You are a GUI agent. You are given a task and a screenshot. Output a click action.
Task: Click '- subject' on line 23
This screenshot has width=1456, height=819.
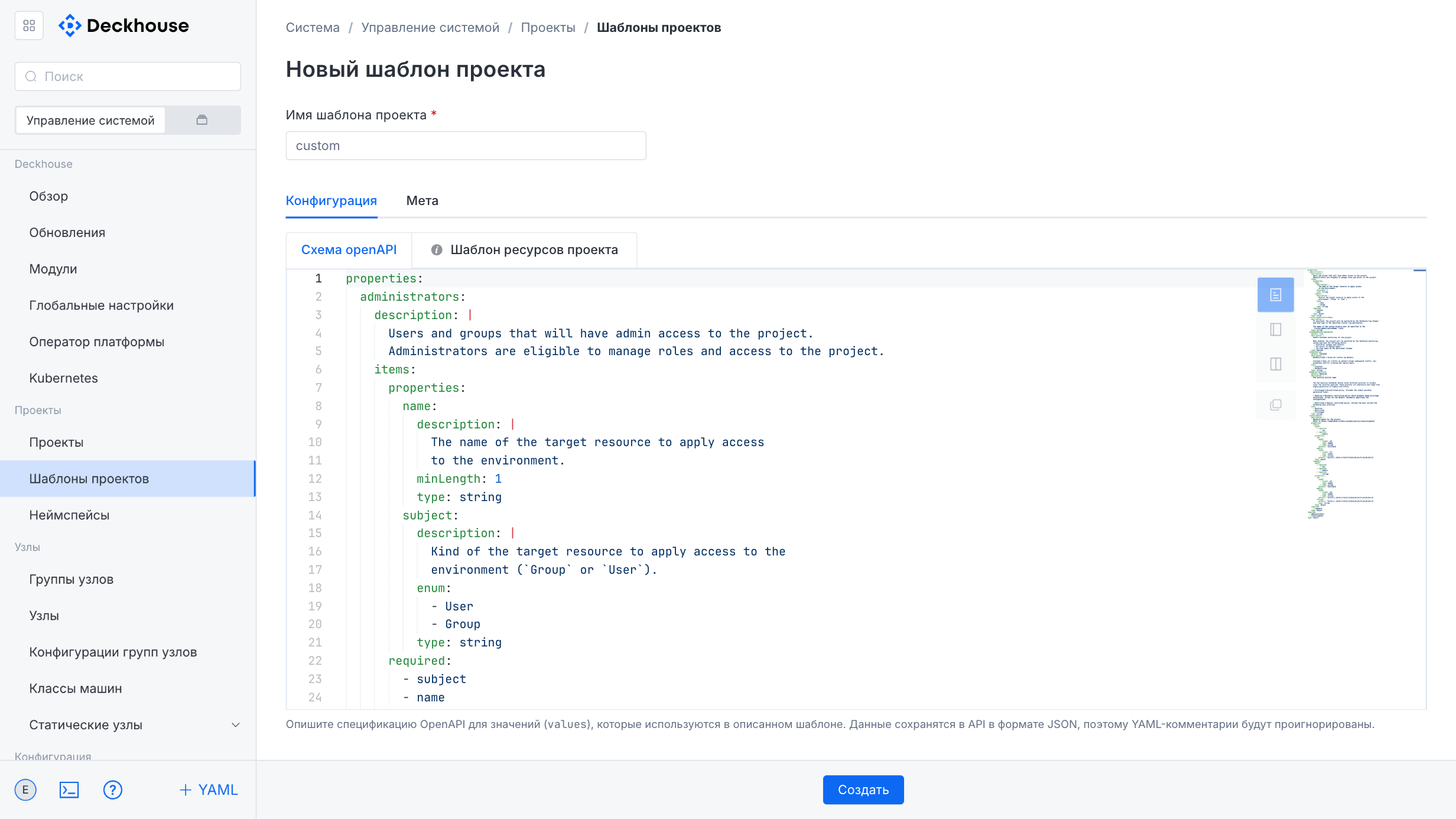point(434,679)
